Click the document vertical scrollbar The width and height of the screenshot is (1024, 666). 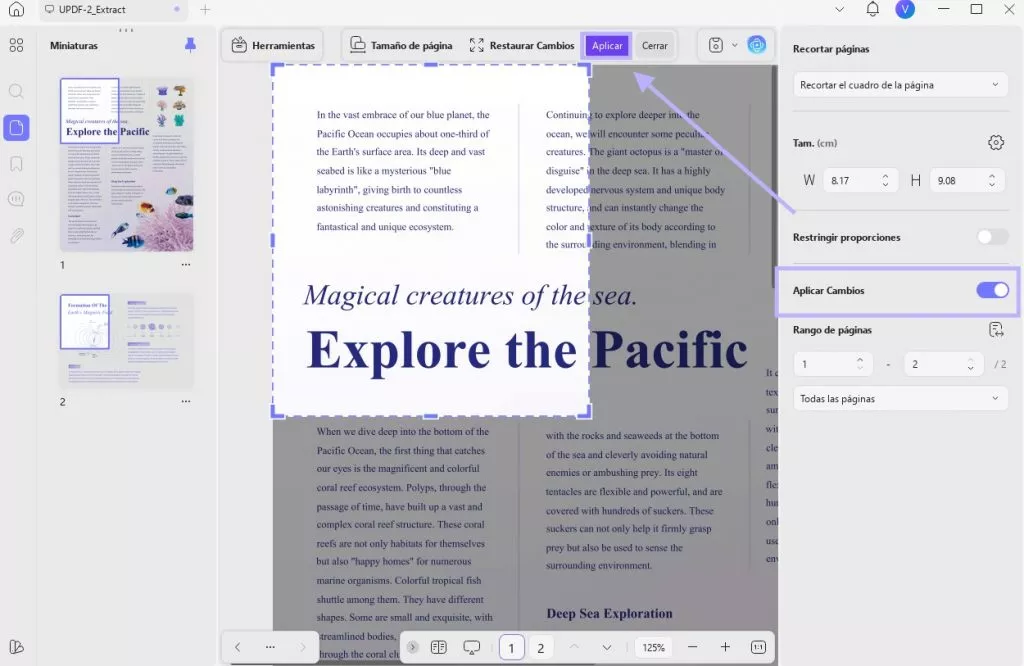click(775, 176)
